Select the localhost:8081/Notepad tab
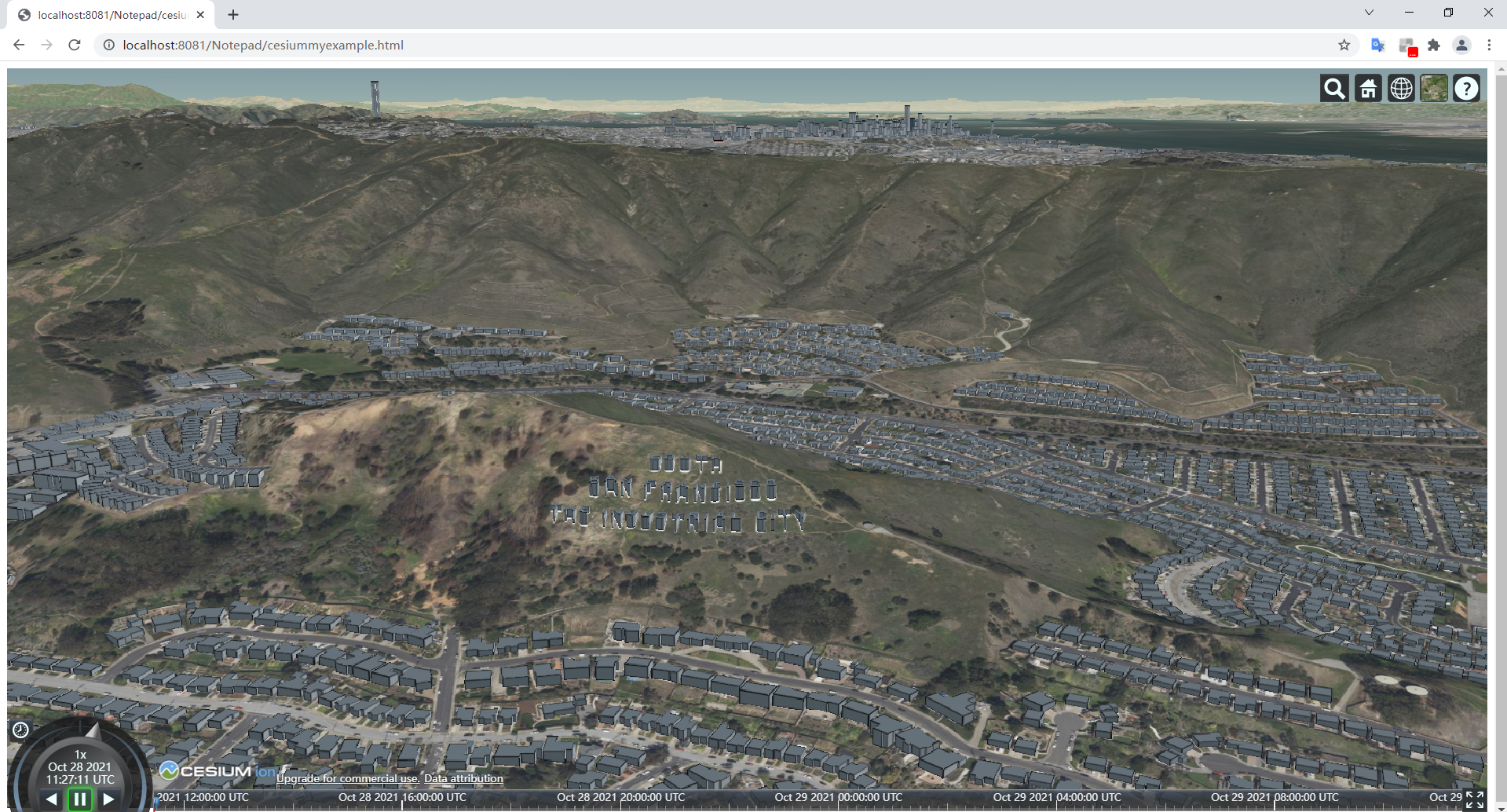Screen dimensions: 1507x812 [110, 15]
